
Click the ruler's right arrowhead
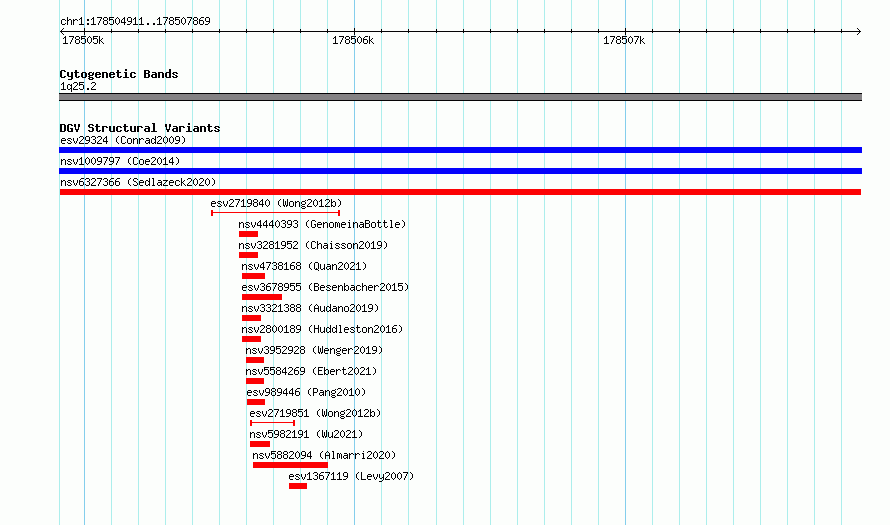coord(859,31)
